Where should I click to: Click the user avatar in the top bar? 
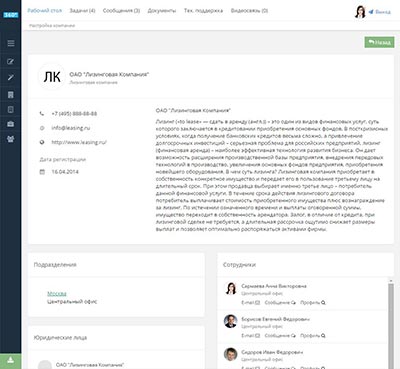coord(360,12)
